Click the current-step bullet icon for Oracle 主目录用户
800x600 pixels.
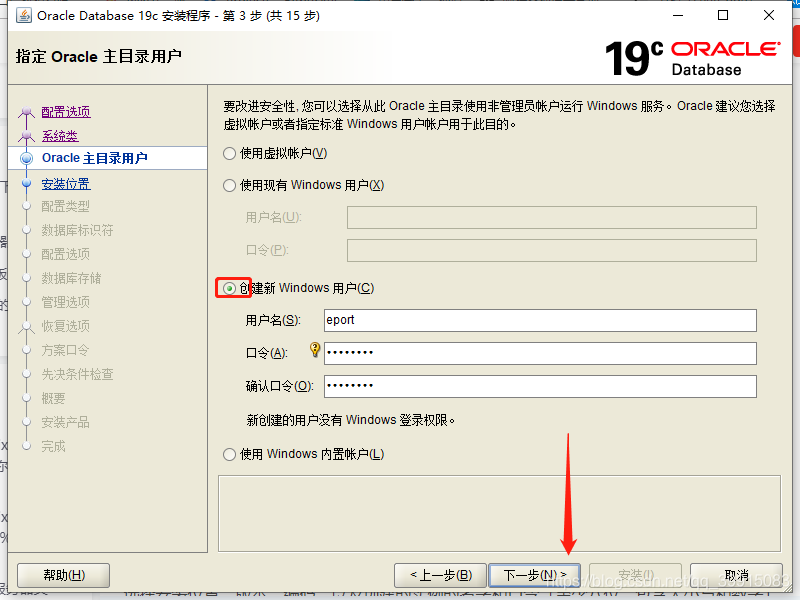(x=27, y=158)
